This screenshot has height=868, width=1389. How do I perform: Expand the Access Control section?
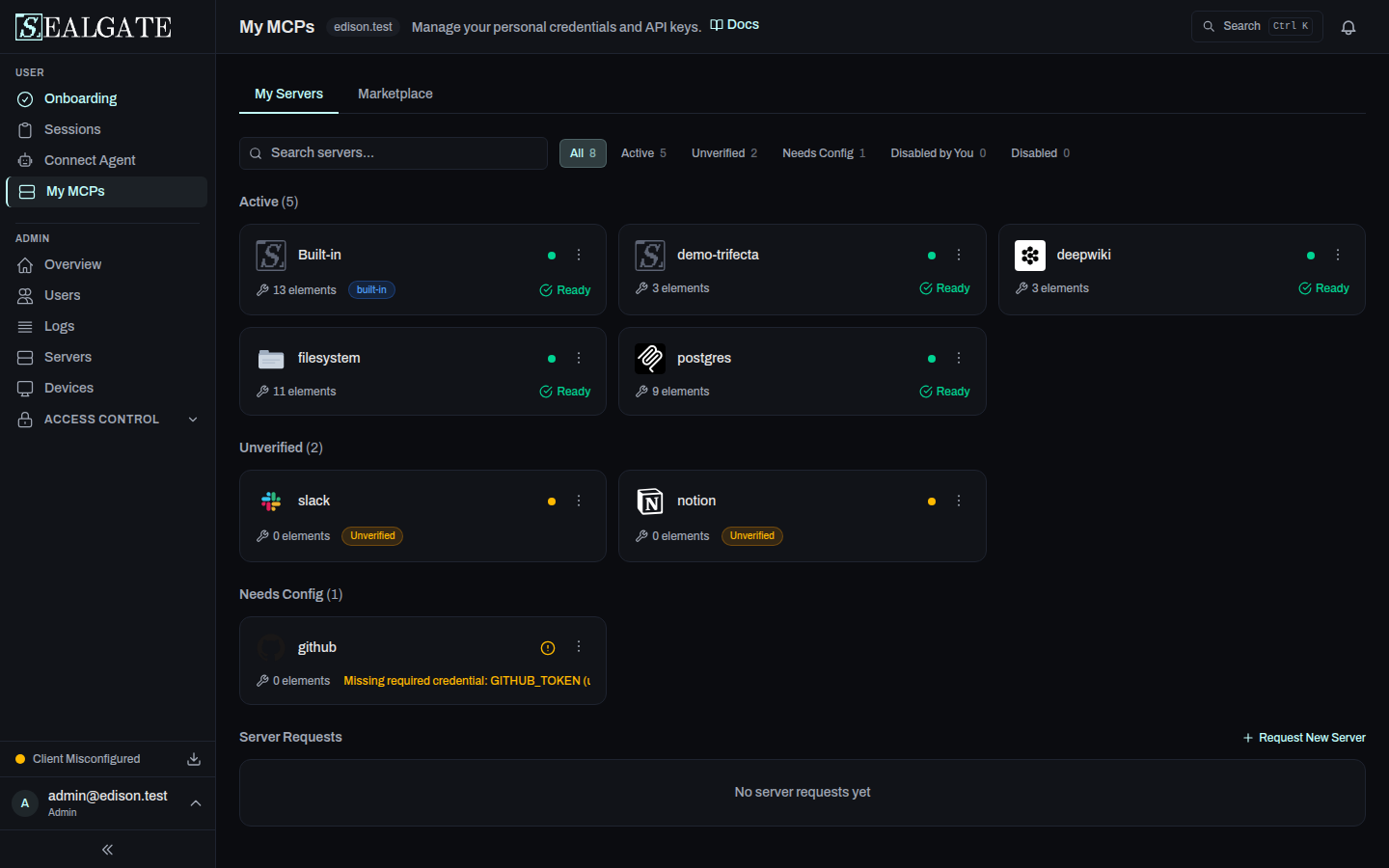[x=107, y=420]
